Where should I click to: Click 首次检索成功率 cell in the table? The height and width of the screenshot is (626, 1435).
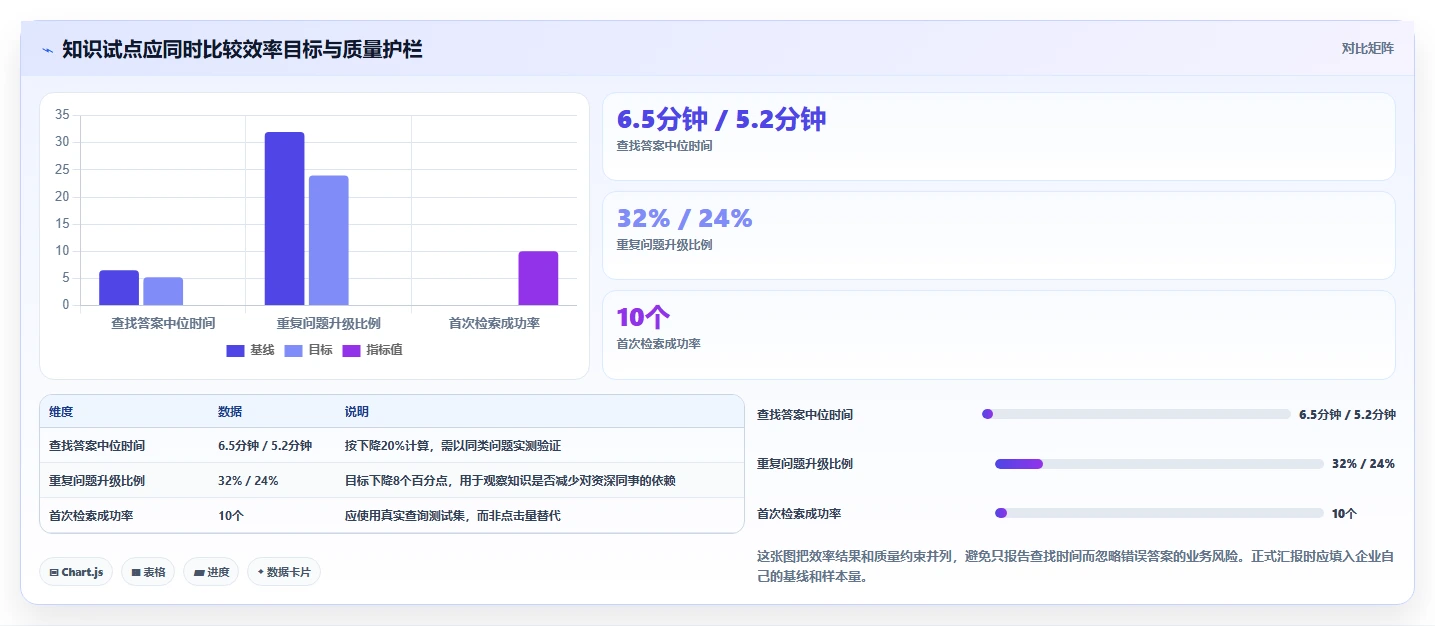(91, 516)
